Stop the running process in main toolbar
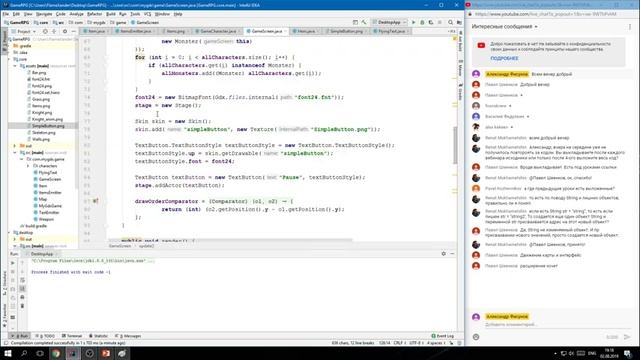 click(440, 22)
